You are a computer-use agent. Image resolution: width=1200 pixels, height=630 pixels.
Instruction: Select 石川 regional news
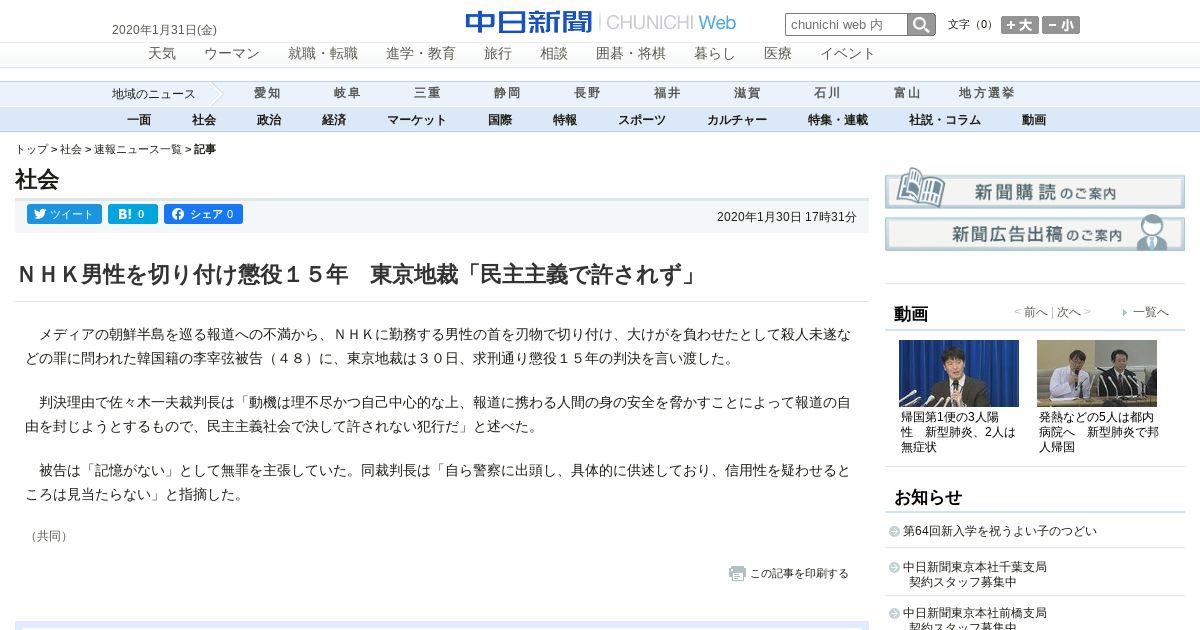click(827, 93)
